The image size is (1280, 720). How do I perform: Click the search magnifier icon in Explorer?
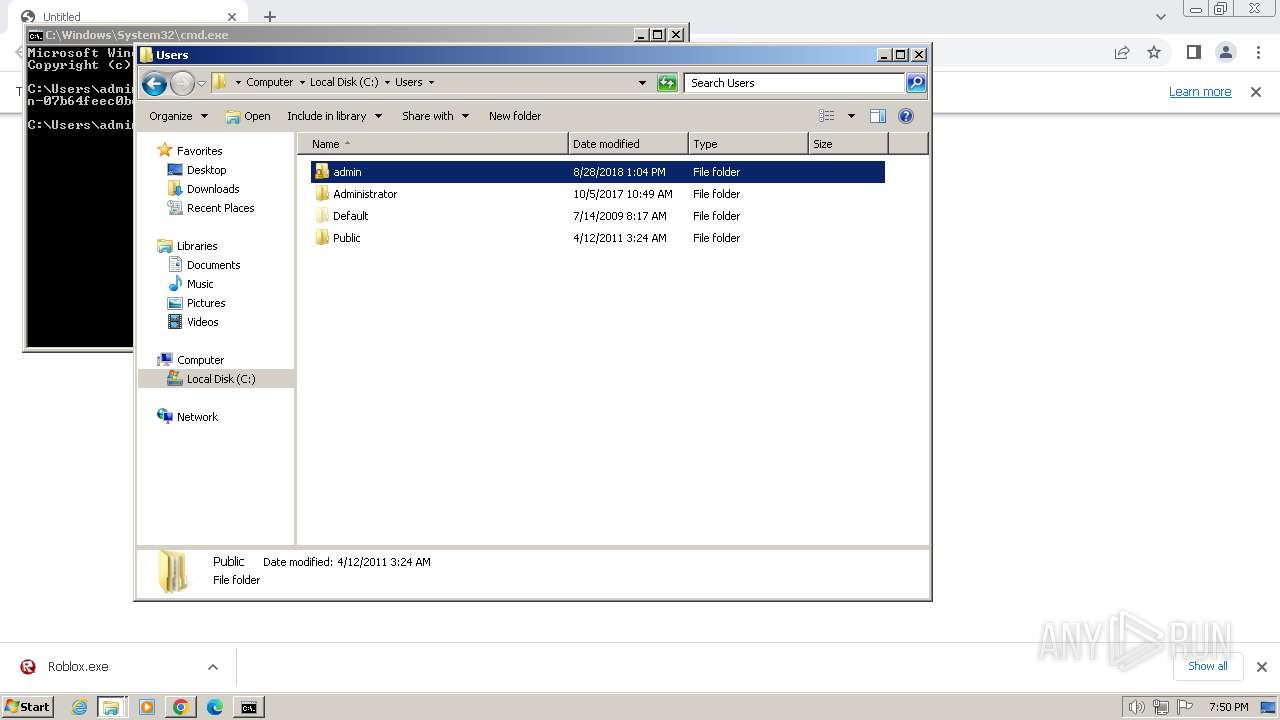916,83
